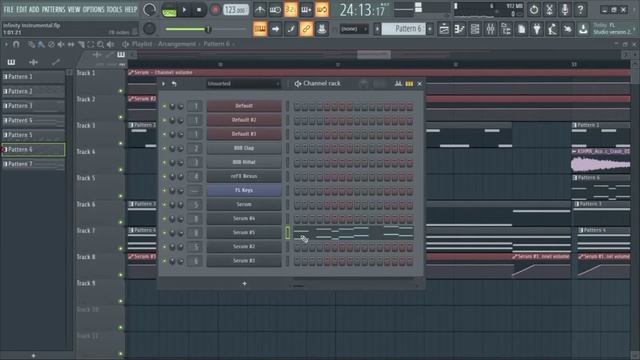Open the project info document icon
Image resolution: width=640 pixels, height=360 pixels.
[521, 29]
